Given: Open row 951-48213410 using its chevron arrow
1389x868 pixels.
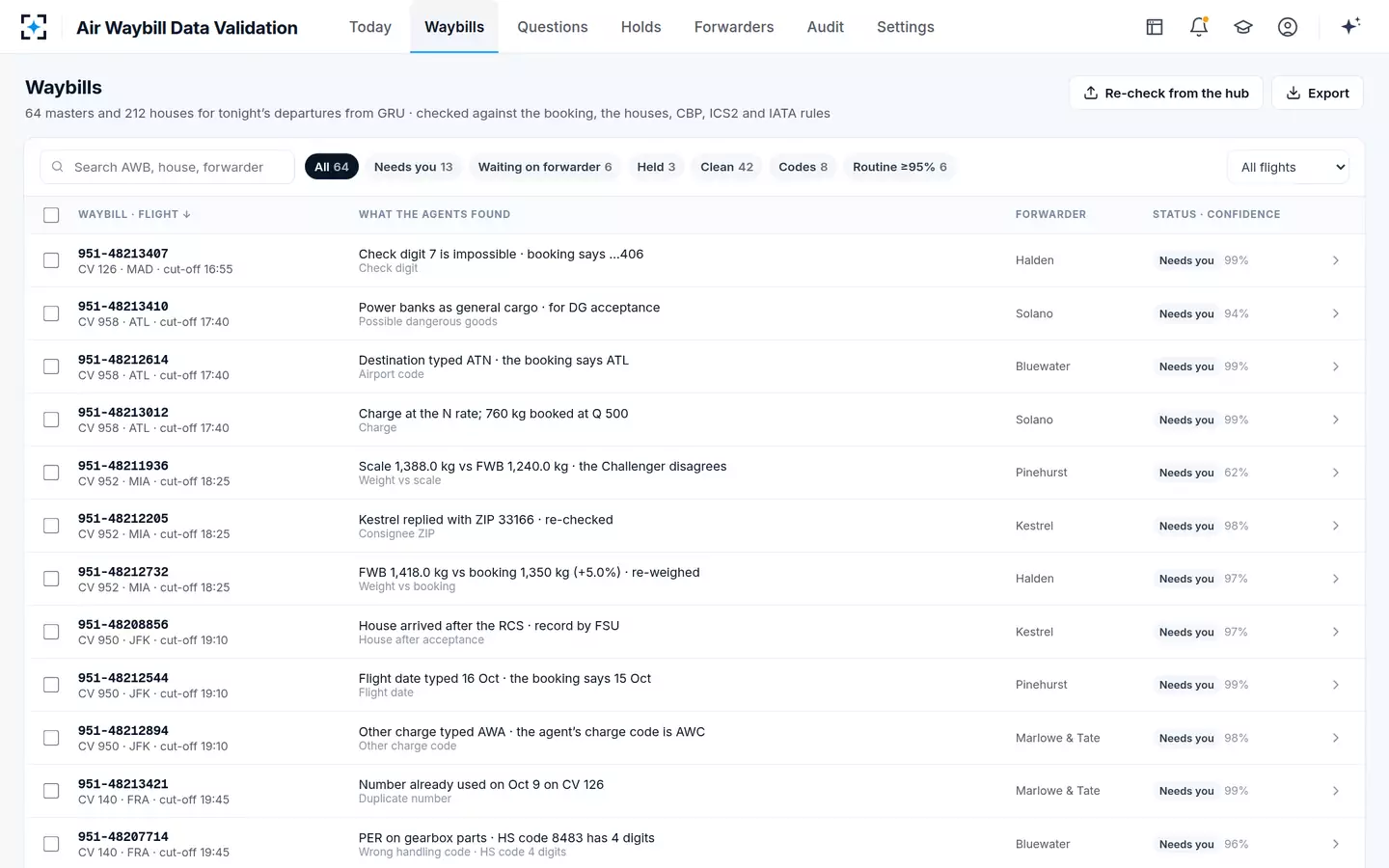Looking at the screenshot, I should coord(1336,313).
